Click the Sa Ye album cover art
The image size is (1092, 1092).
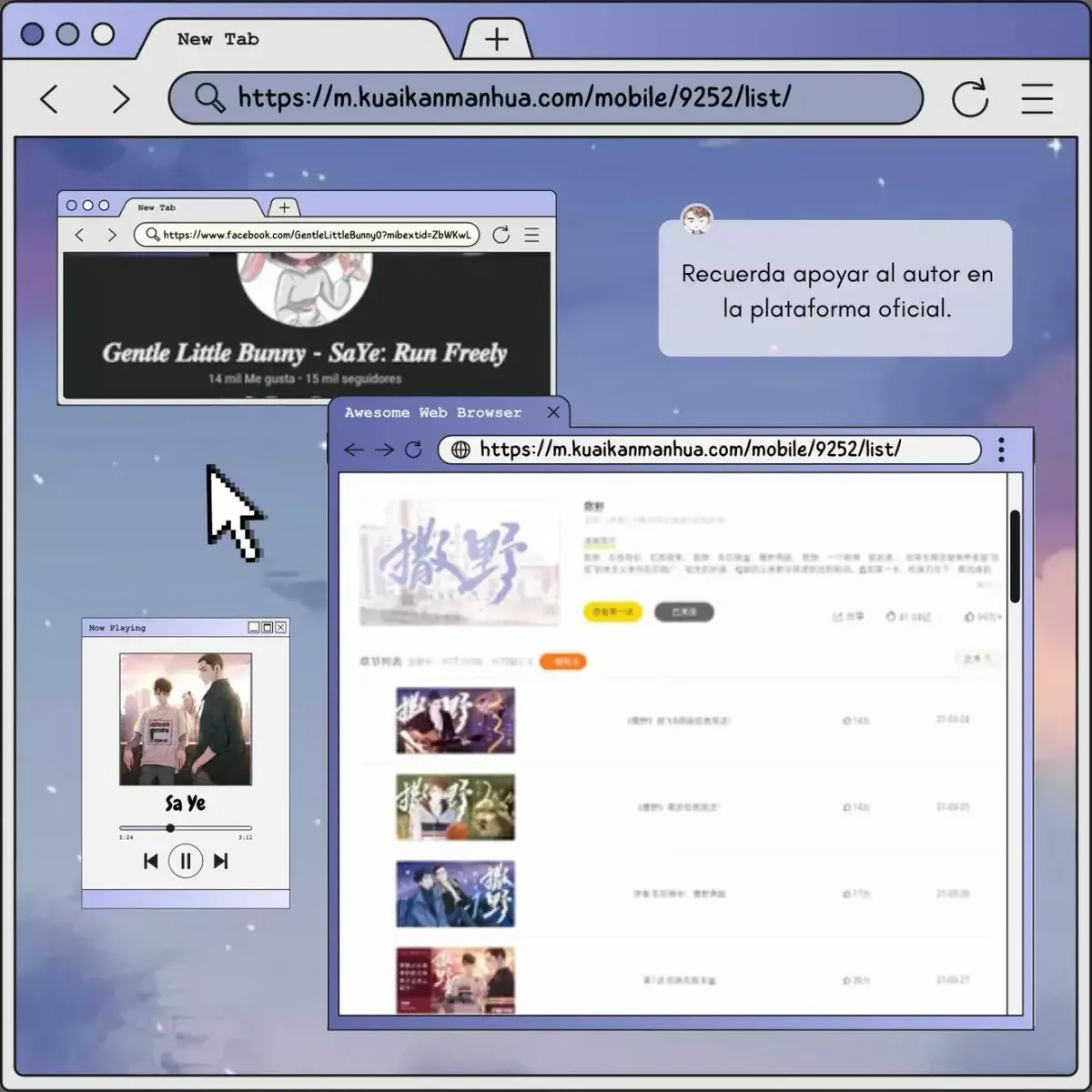(186, 719)
